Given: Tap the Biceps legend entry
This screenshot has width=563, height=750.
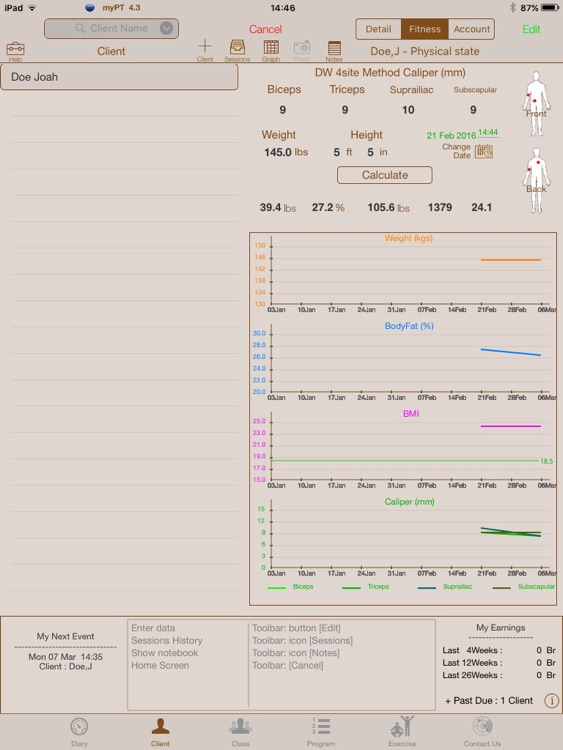Looking at the screenshot, I should (x=291, y=587).
